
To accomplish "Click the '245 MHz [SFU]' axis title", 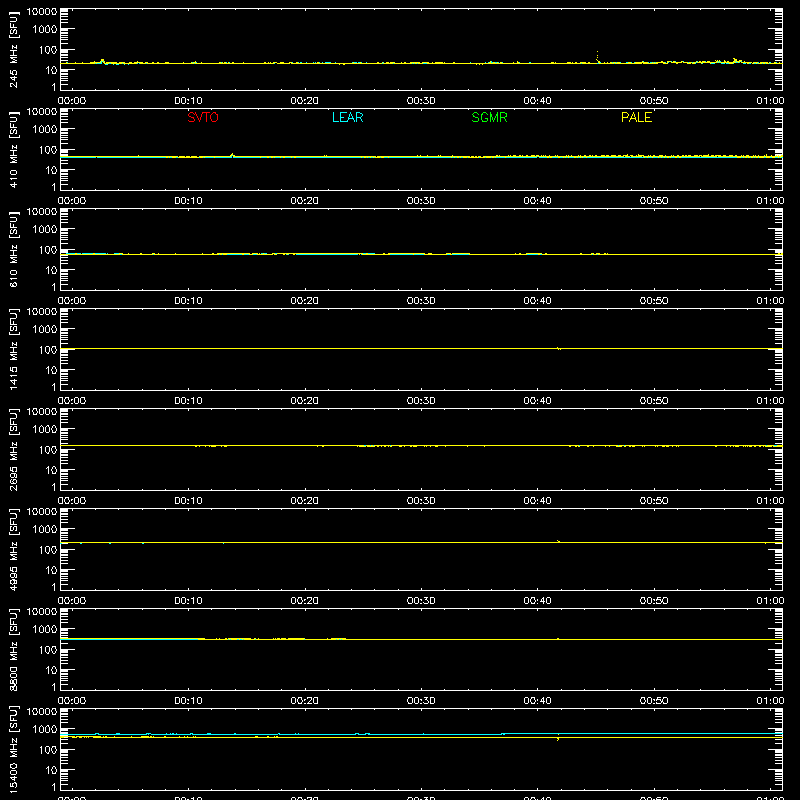I will (x=14, y=49).
